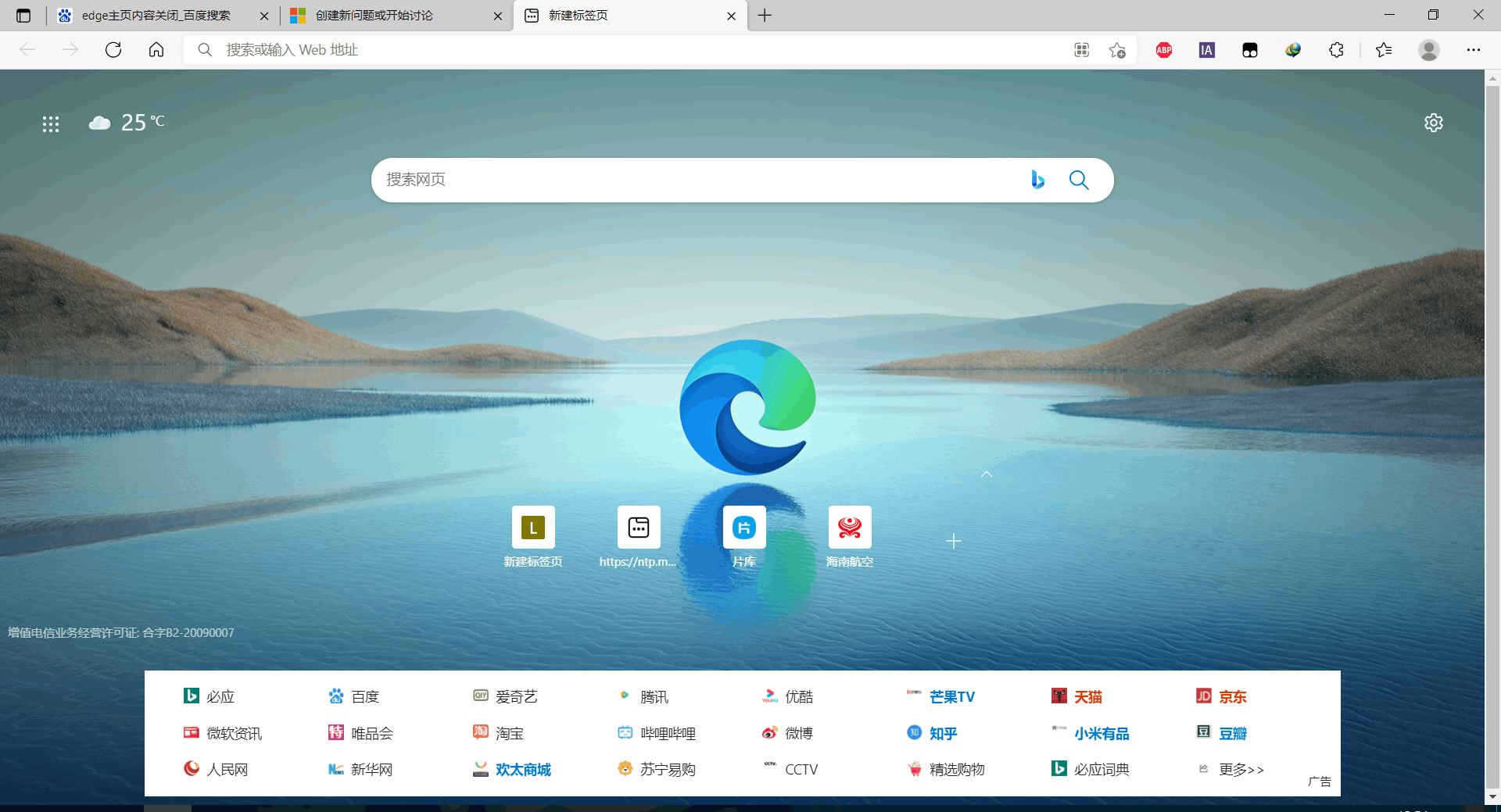Image resolution: width=1501 pixels, height=812 pixels.
Task: Open the 苏宁易购 link
Action: 657,769
